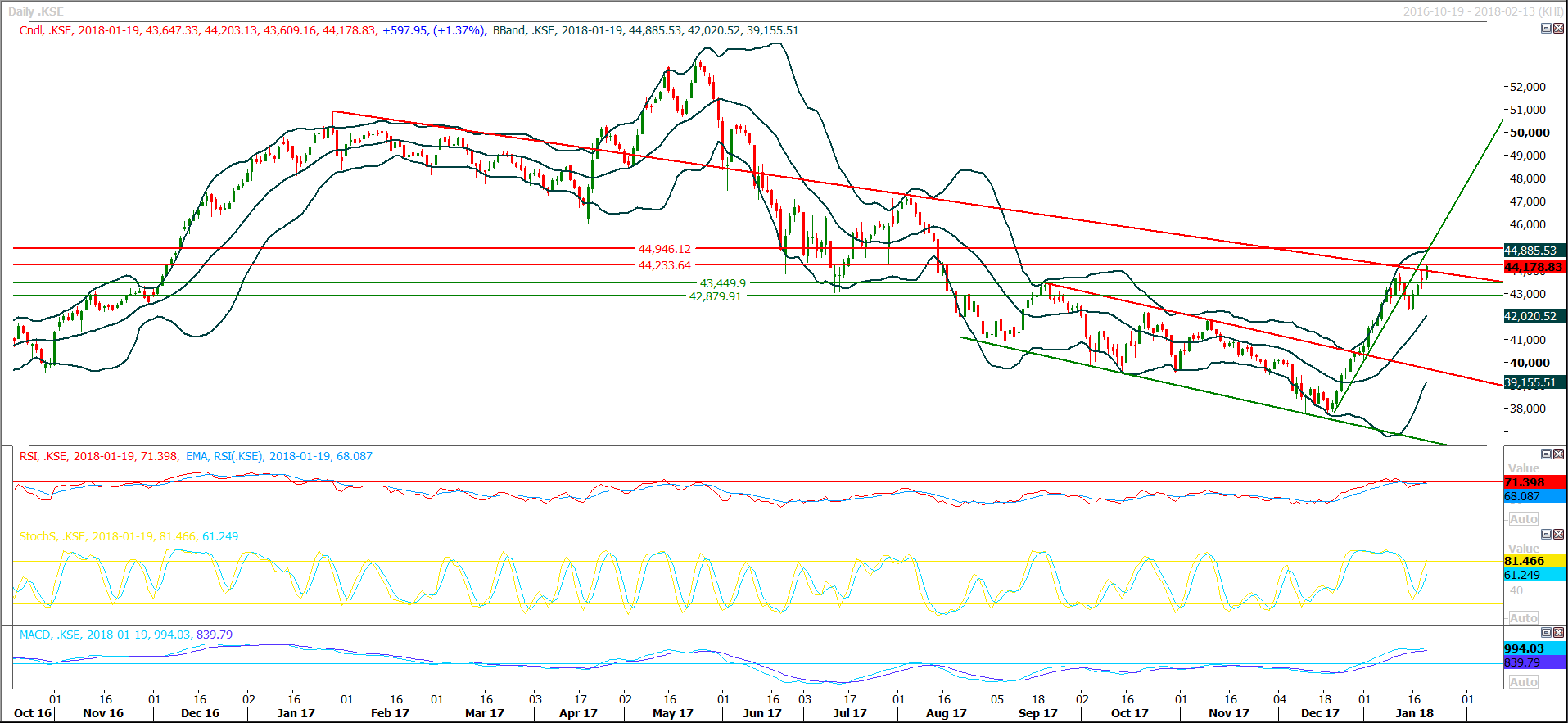This screenshot has height=723, width=1568.
Task: Click the Daily .KSE chart title
Action: click(x=36, y=11)
